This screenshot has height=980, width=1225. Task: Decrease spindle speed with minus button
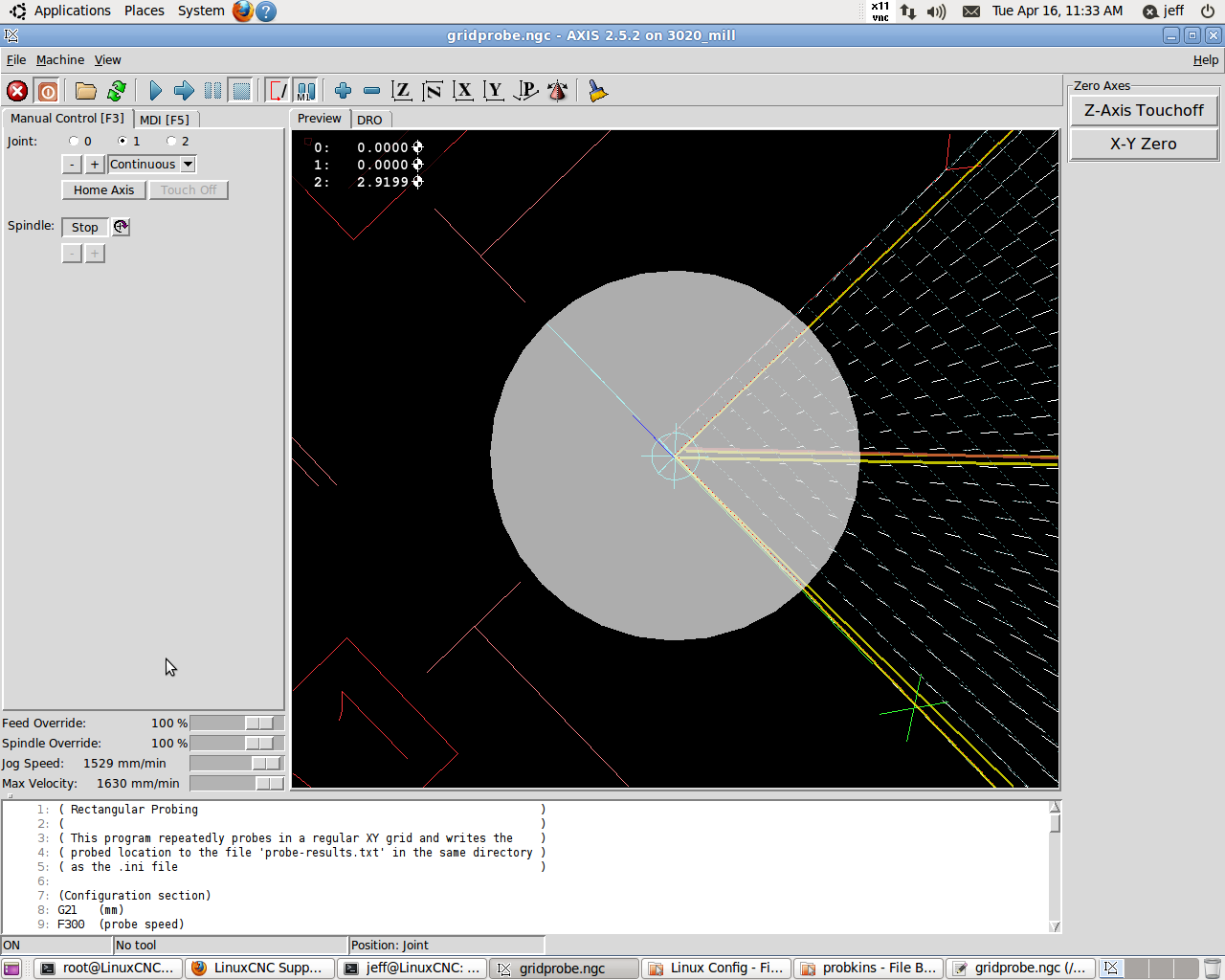coord(72,254)
